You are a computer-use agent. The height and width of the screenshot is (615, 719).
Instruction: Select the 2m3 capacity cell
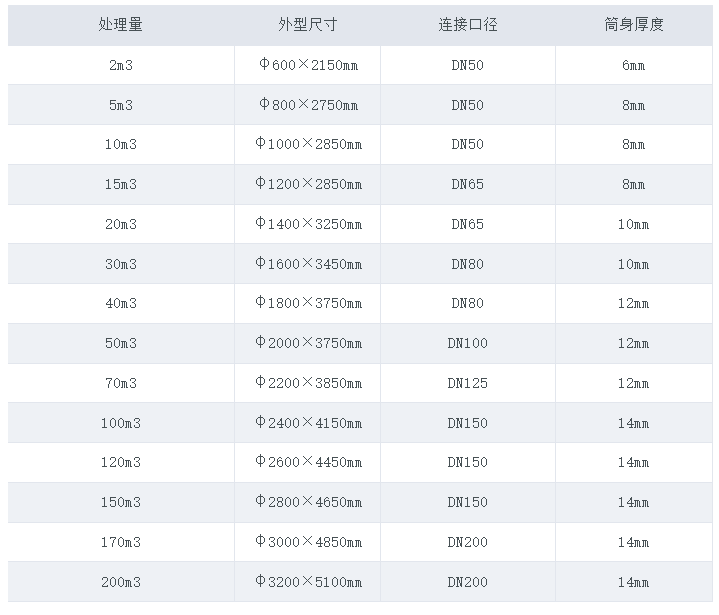(120, 65)
